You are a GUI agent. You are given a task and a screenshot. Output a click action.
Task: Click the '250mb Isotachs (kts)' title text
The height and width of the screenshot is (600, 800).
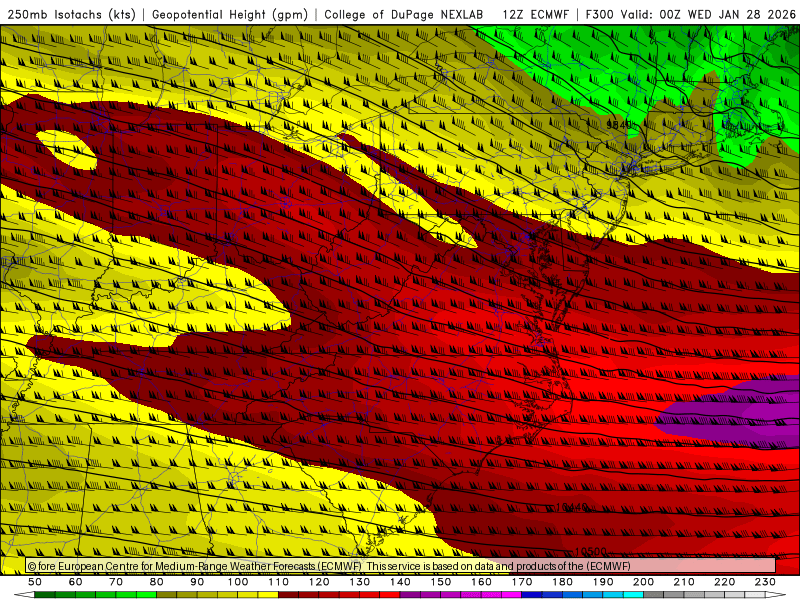click(x=71, y=14)
